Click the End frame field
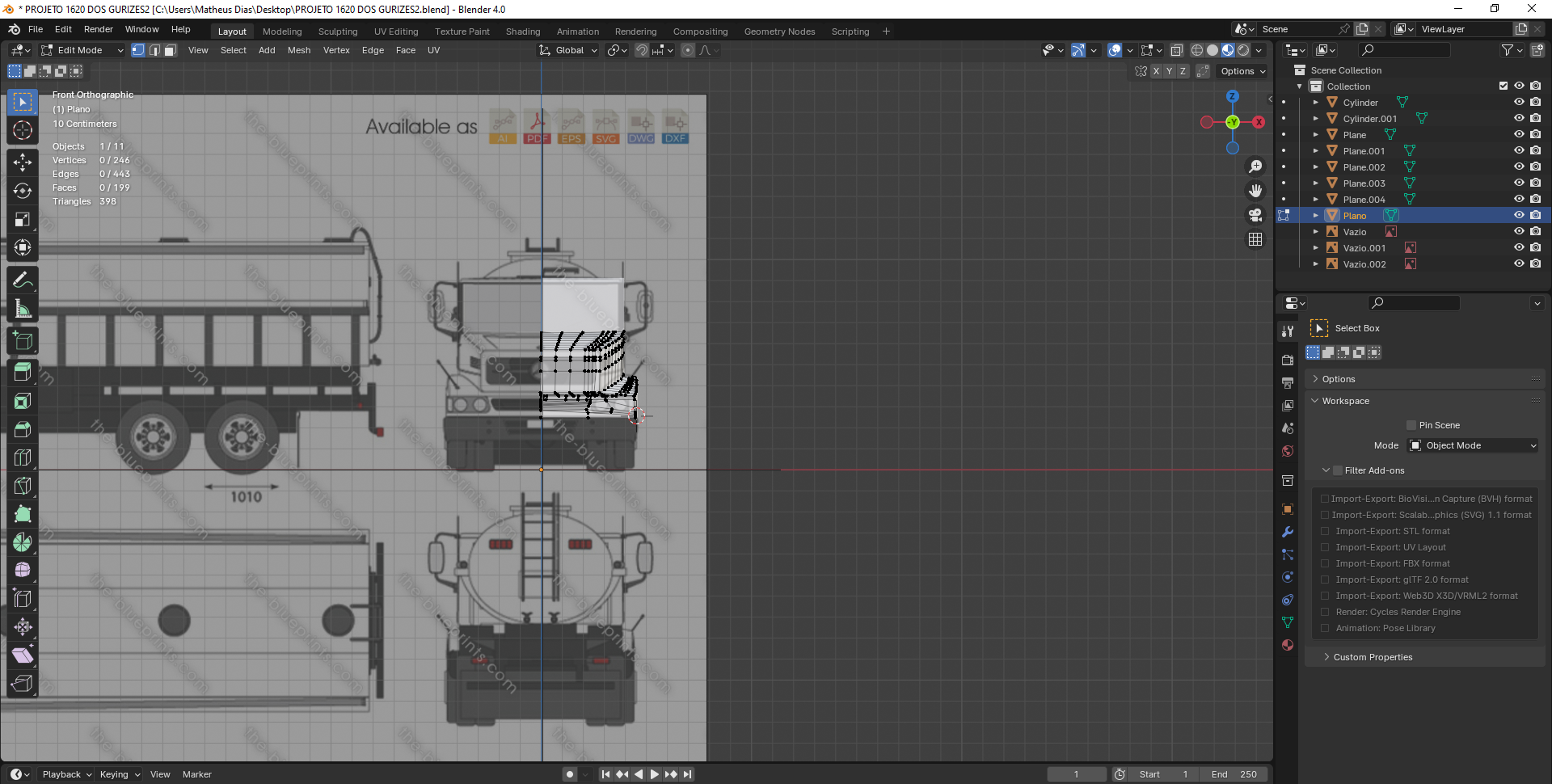The image size is (1552, 784). 1233,774
